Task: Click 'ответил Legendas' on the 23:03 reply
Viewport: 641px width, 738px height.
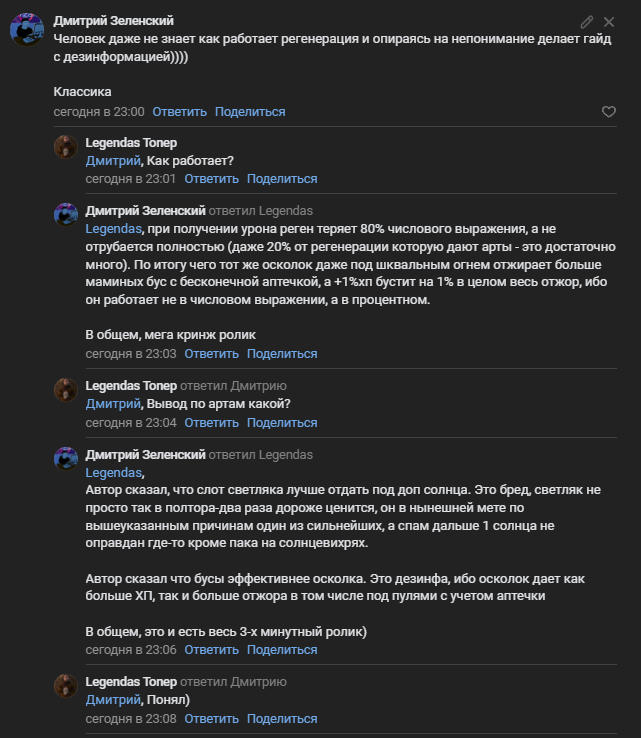Action: pos(260,211)
